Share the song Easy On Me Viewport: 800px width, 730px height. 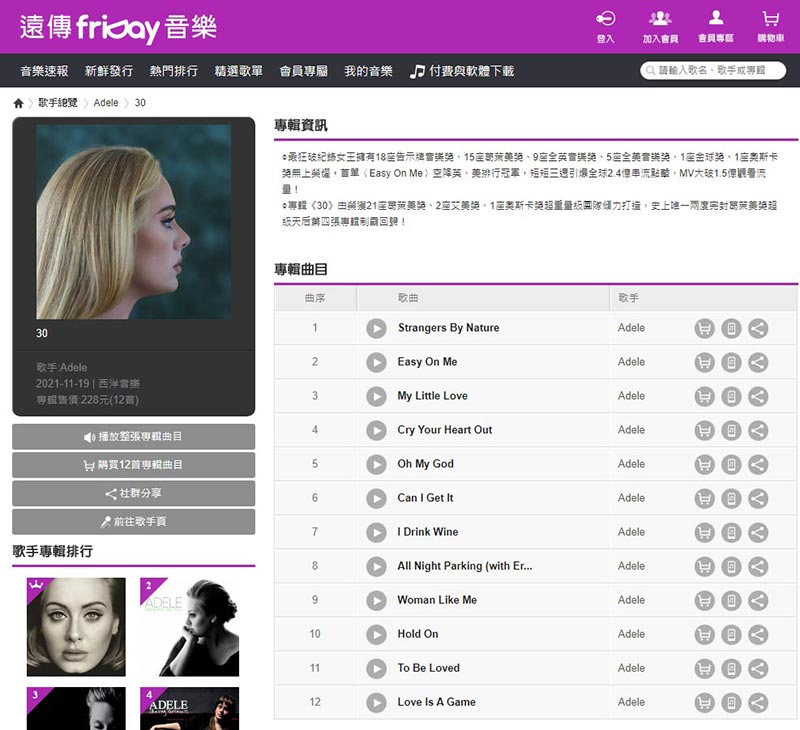[758, 363]
